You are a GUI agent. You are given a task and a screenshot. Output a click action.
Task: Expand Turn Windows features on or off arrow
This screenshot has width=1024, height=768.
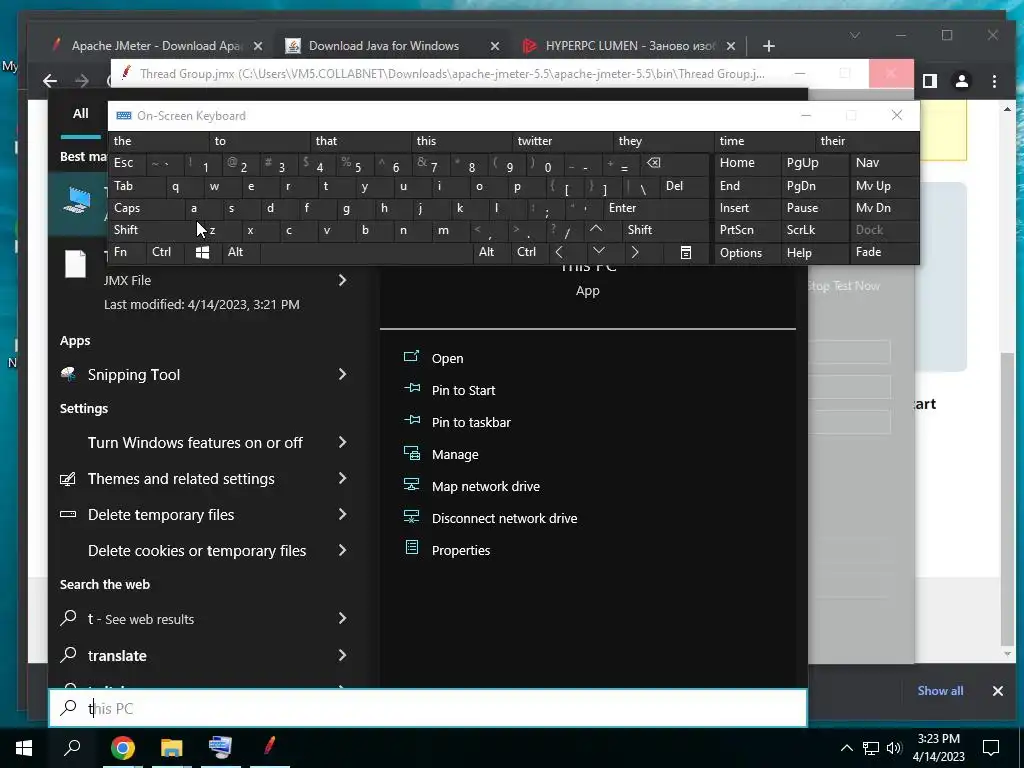(x=342, y=443)
